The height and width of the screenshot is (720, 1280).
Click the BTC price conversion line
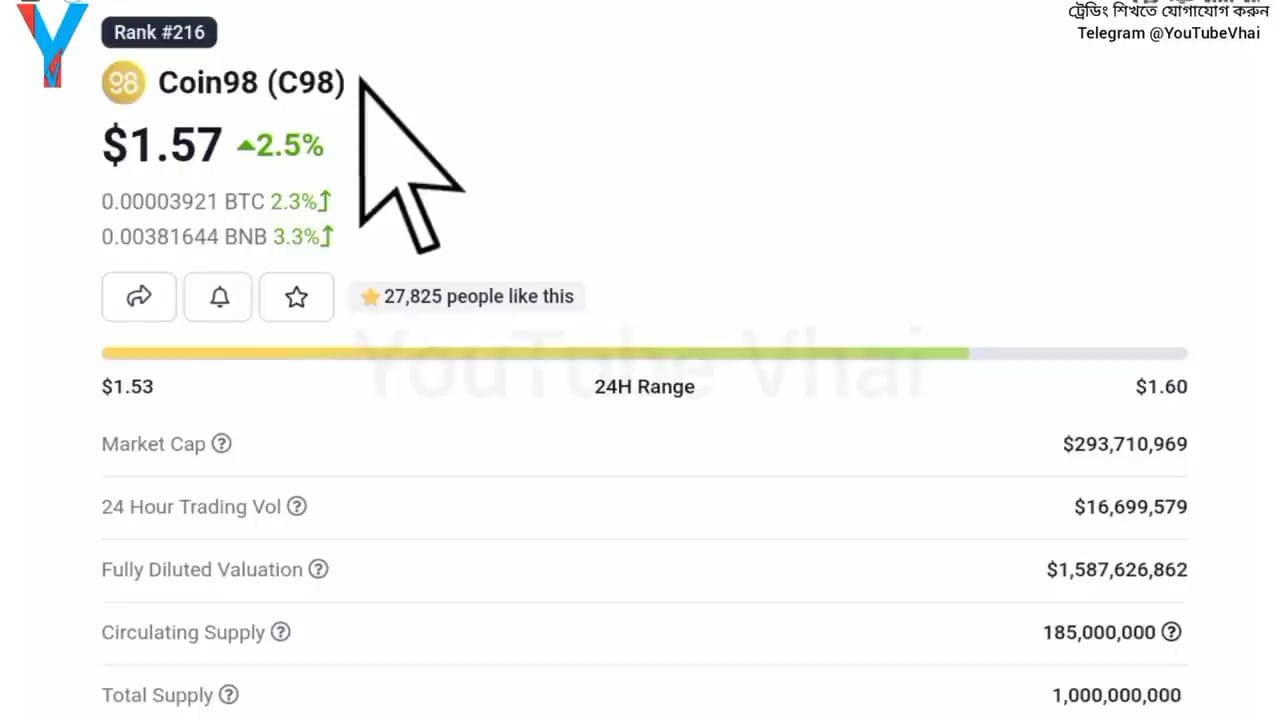(217, 201)
